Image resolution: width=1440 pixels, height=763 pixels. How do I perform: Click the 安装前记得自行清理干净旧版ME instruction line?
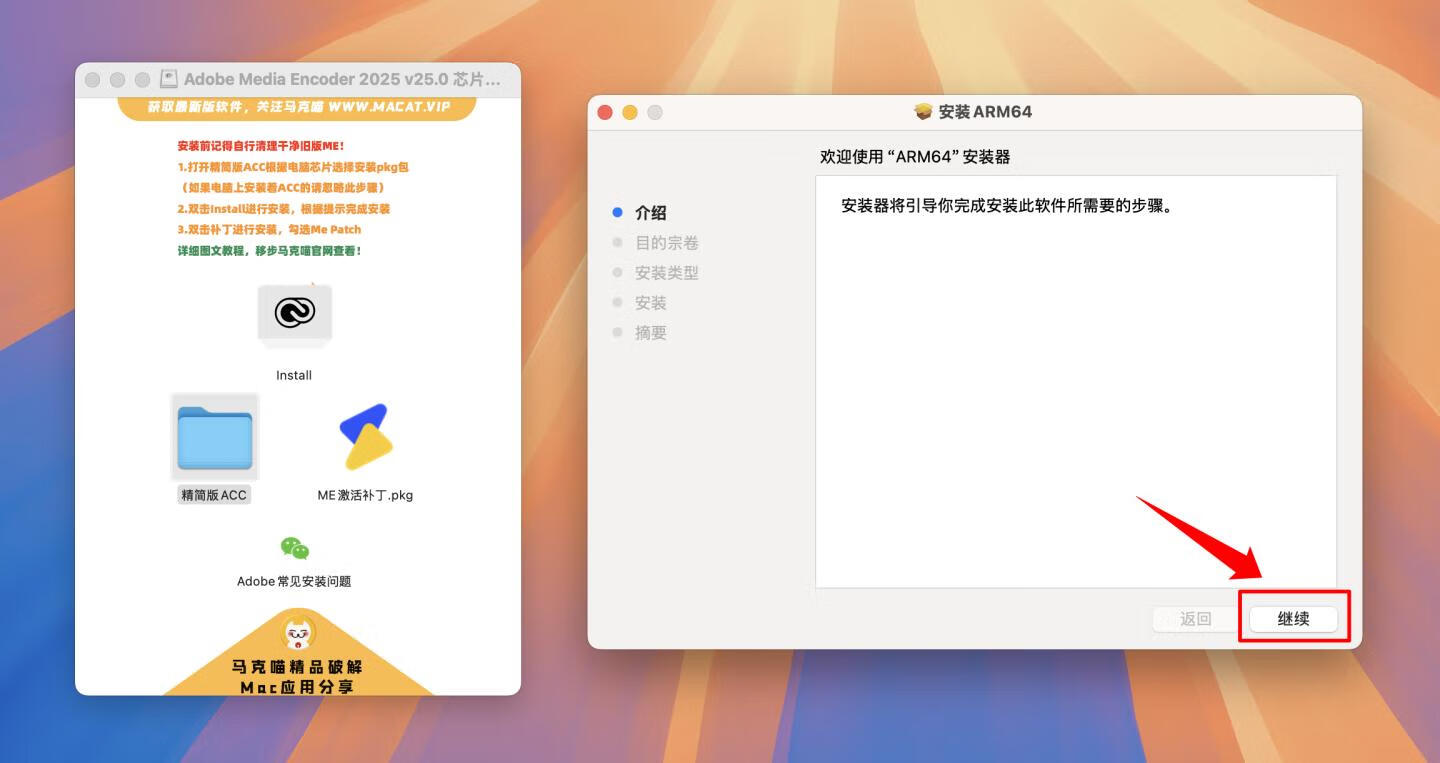pos(260,146)
